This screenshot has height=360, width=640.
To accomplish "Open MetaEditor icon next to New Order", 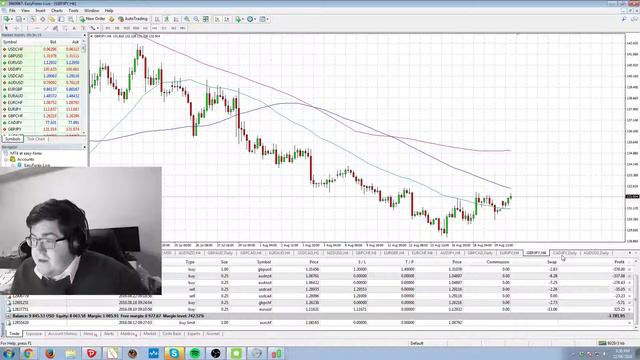I will [112, 19].
